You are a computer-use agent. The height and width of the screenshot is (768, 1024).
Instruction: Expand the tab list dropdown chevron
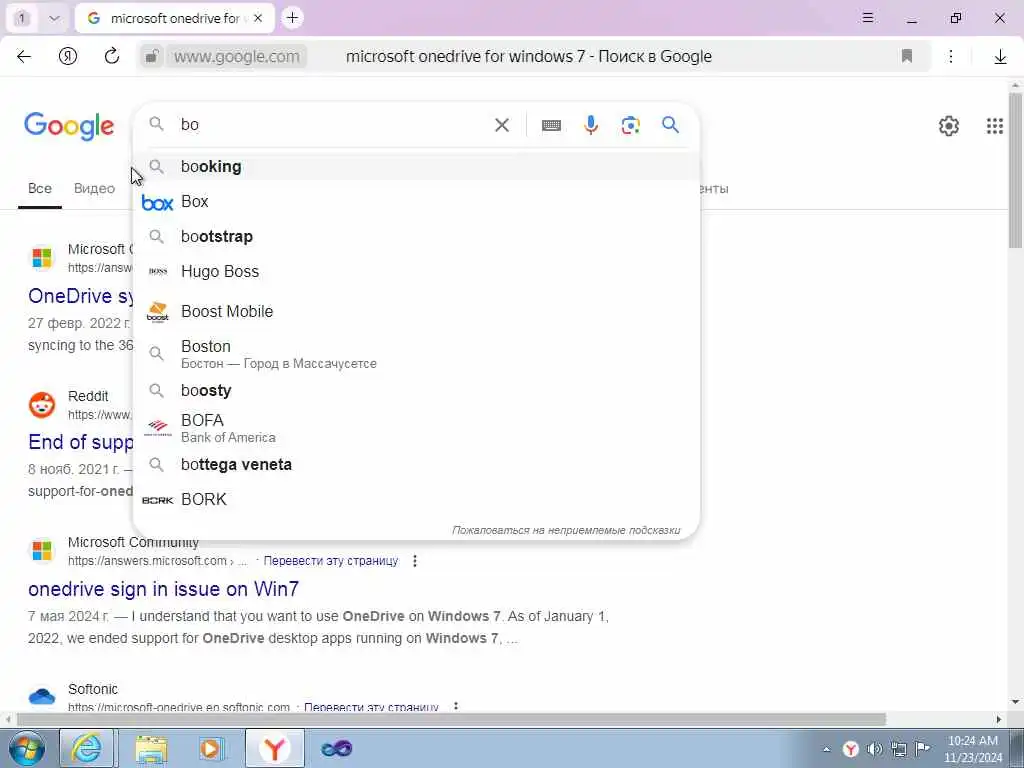coord(54,18)
